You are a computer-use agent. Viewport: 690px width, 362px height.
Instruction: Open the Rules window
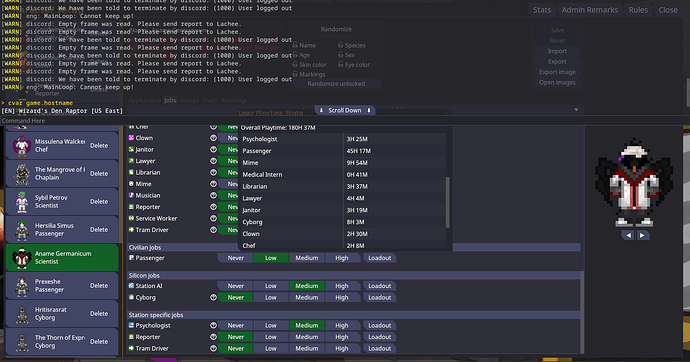[x=638, y=10]
